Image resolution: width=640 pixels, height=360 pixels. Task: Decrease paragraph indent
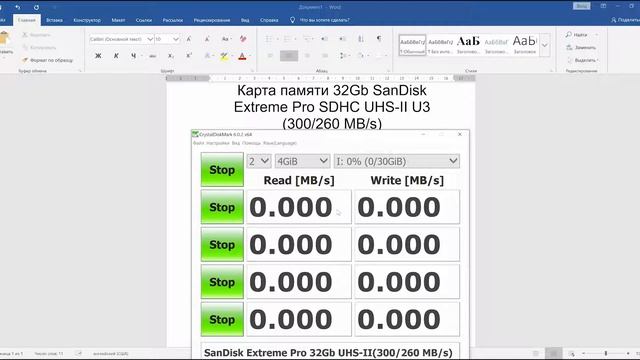pos(324,39)
